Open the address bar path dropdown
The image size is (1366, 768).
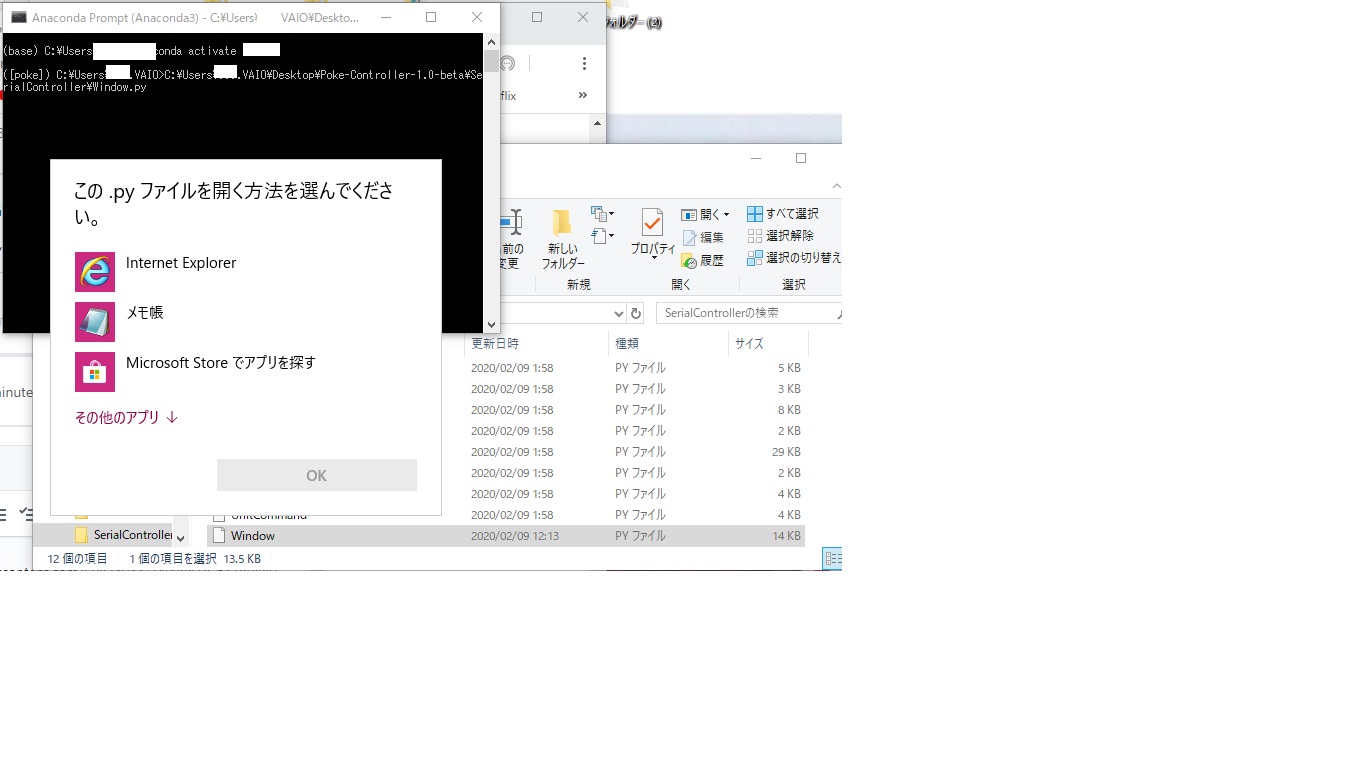click(618, 313)
